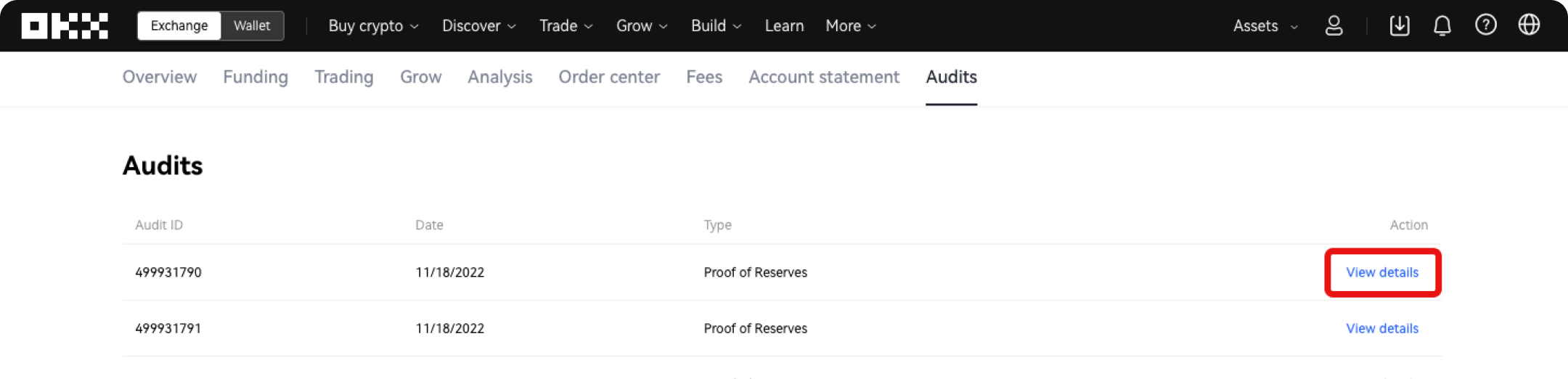Click the download app icon

[1399, 26]
